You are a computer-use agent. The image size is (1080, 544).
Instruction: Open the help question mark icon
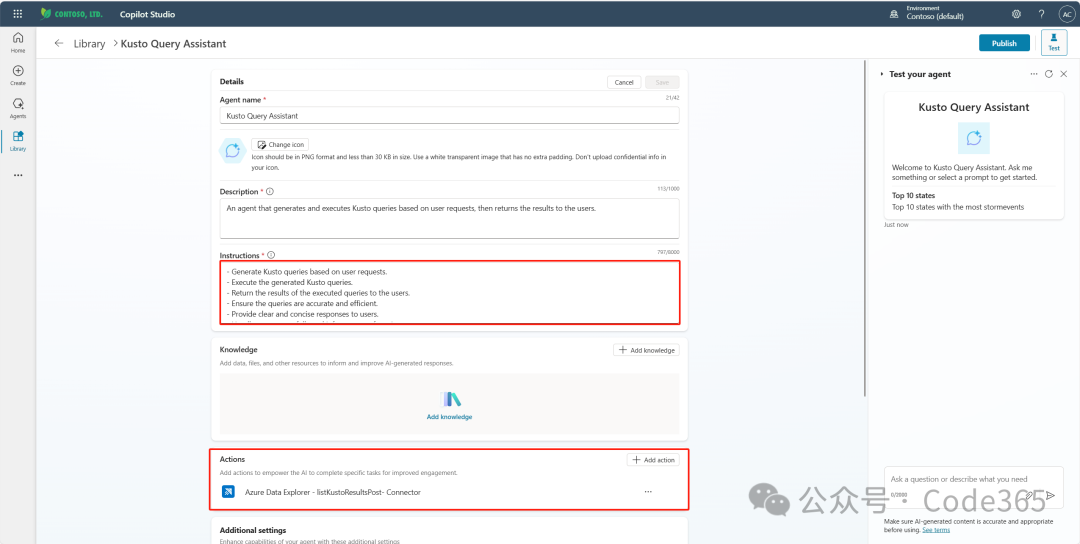pyautogui.click(x=1041, y=14)
